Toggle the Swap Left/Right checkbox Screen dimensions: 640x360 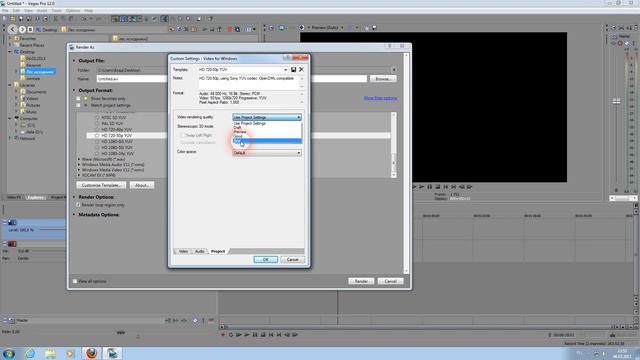[x=183, y=135]
